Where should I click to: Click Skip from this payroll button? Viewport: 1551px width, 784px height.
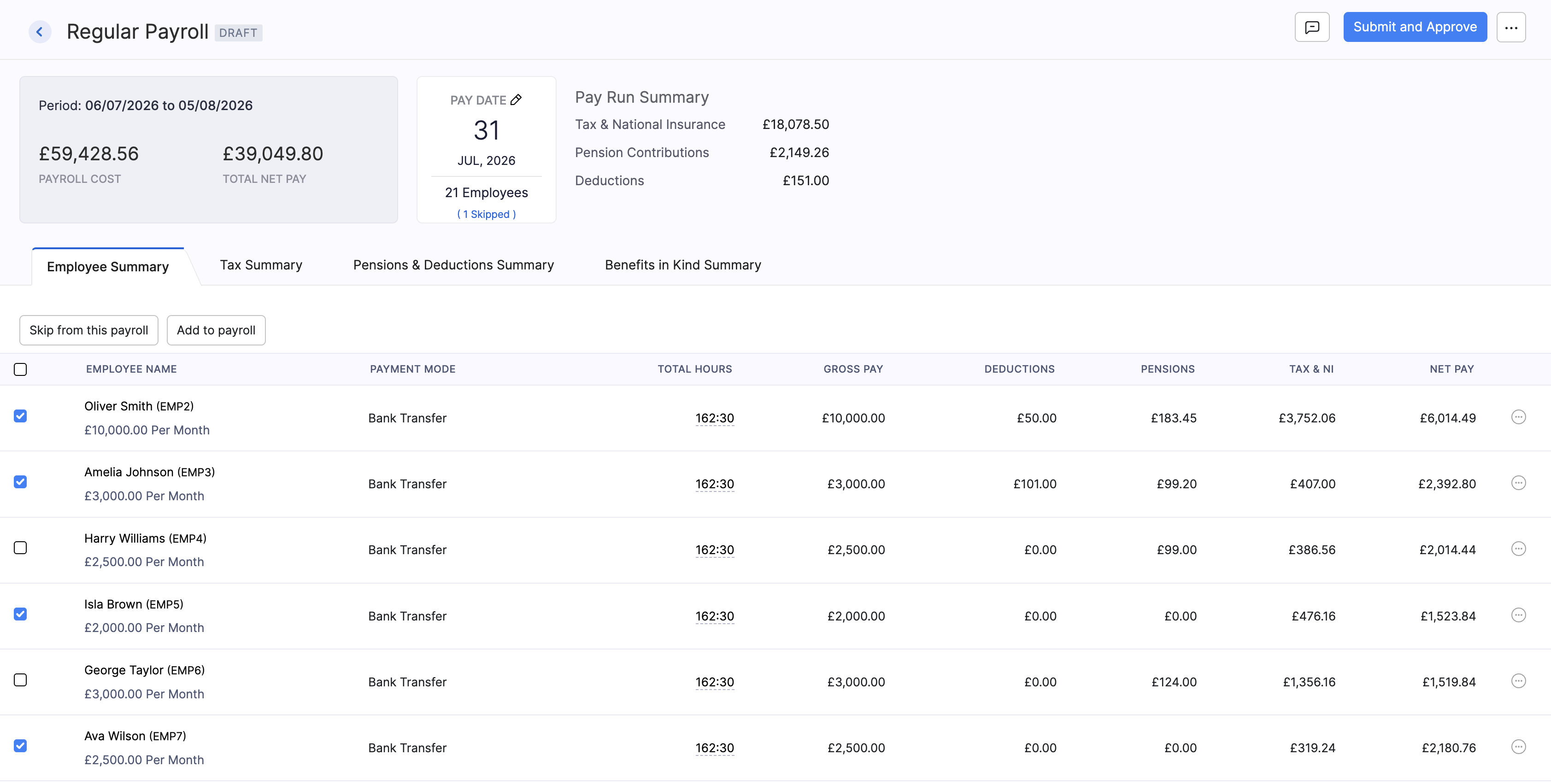tap(89, 330)
